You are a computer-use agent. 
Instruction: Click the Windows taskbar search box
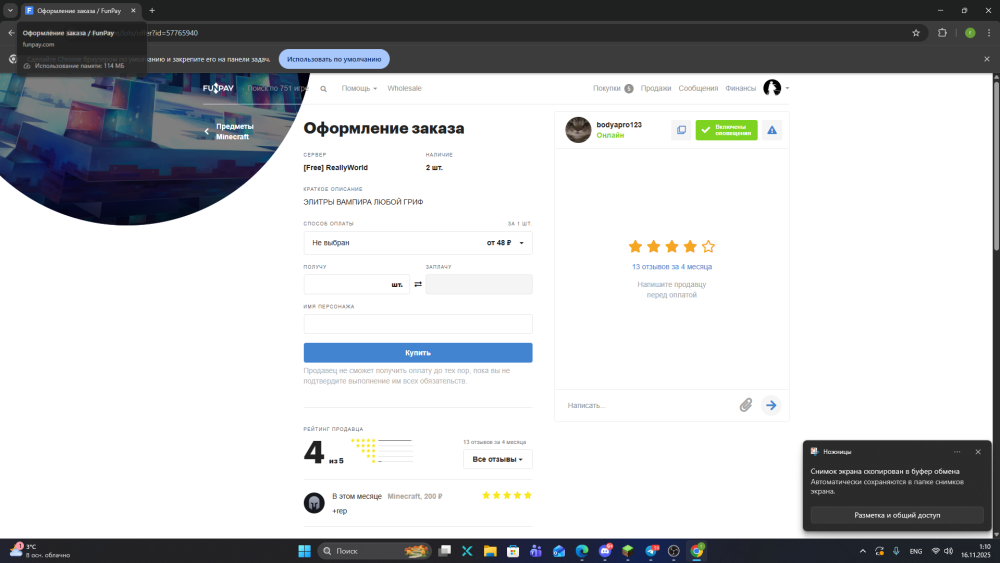pos(374,551)
